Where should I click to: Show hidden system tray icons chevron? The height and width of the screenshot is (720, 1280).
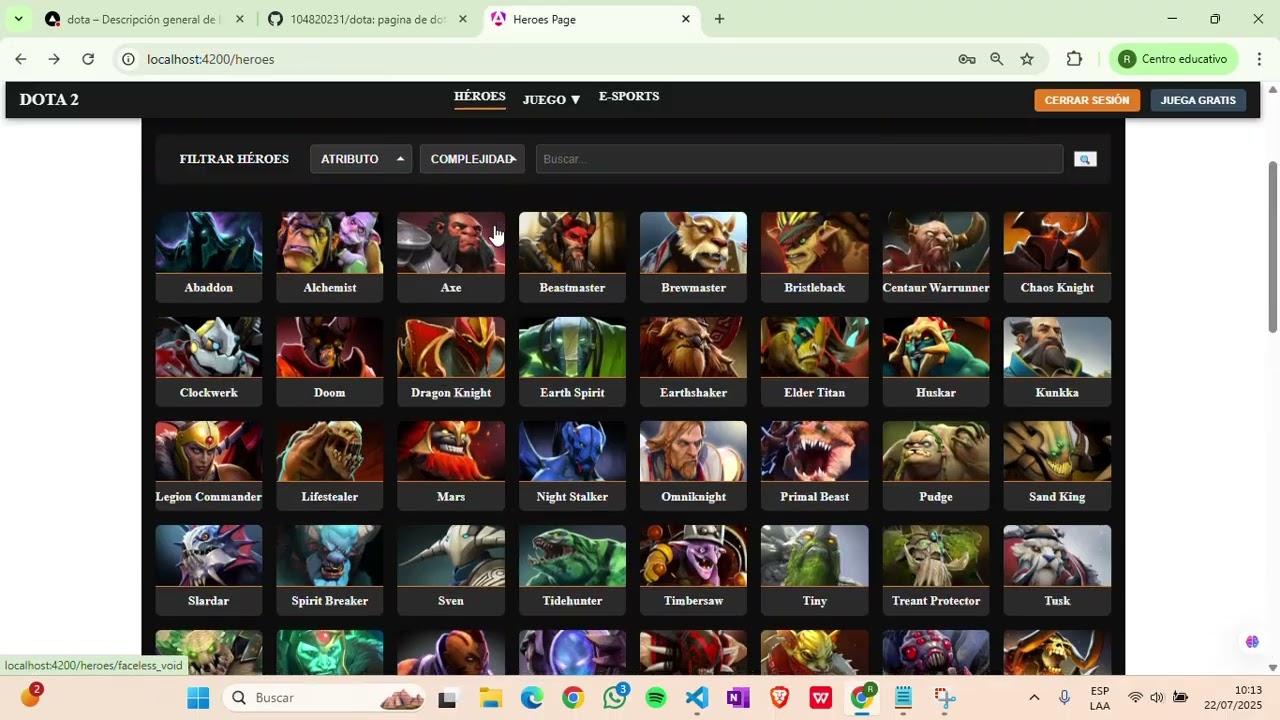1034,698
